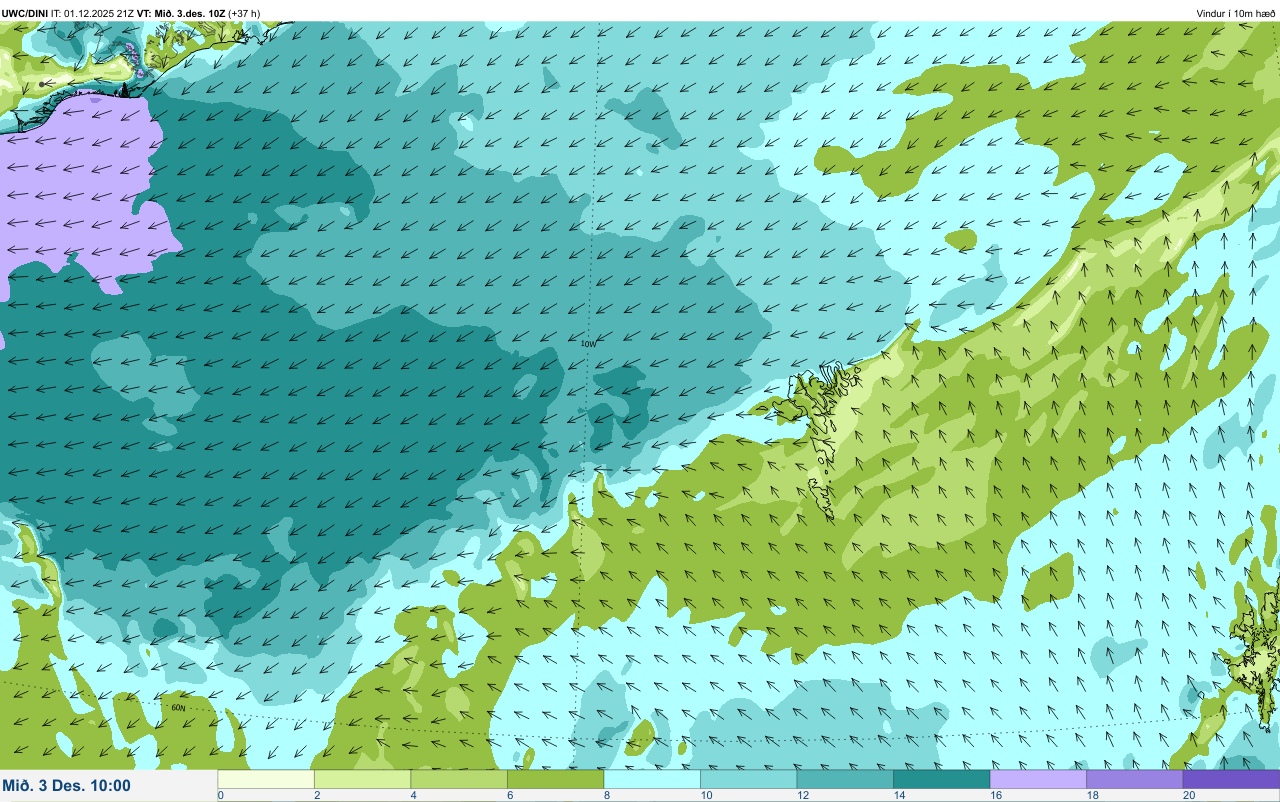The height and width of the screenshot is (802, 1280).
Task: Choose the dark teal 14–16 legend swatch
Action: click(941, 779)
